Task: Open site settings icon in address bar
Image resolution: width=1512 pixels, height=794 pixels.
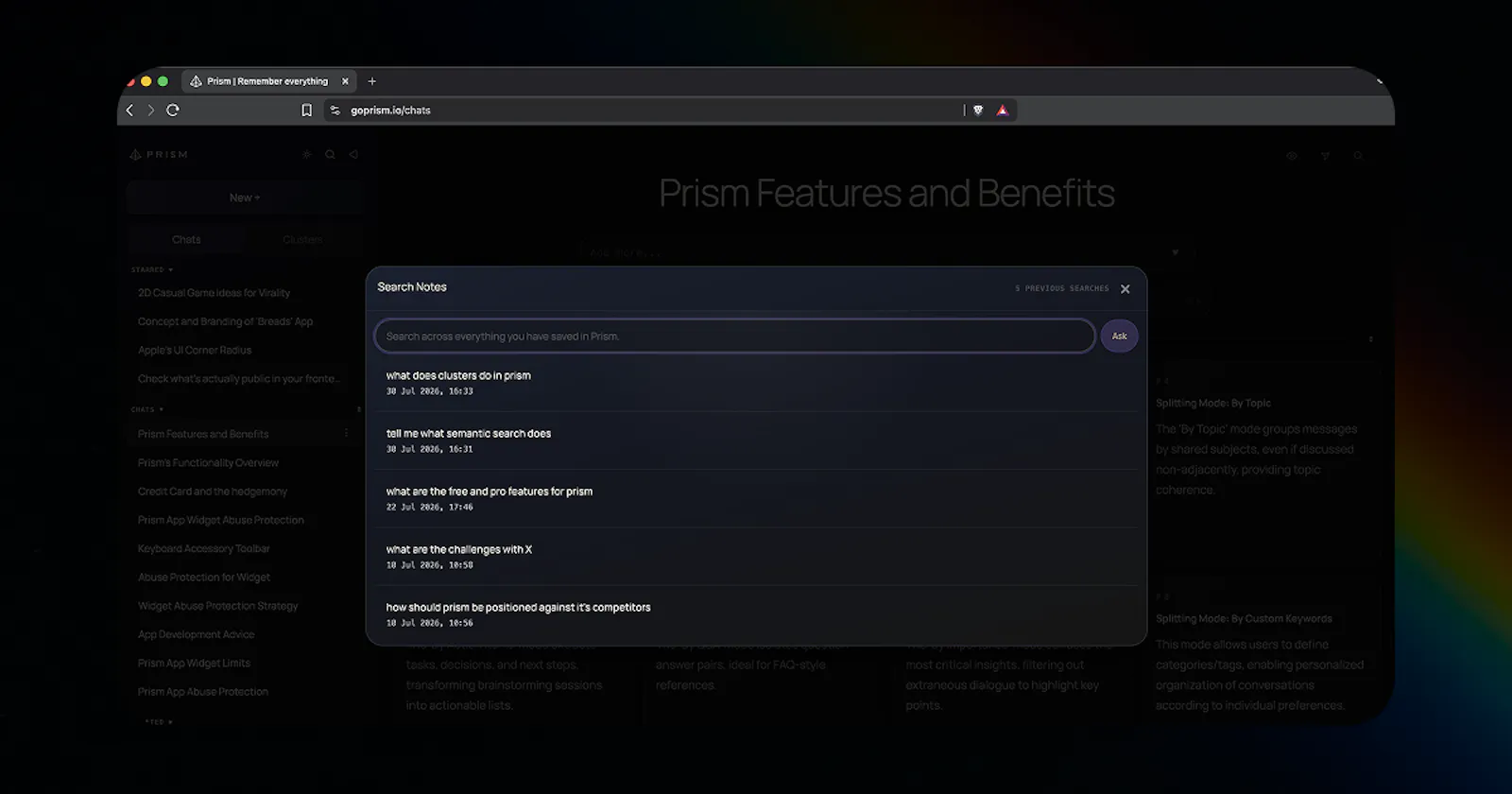Action: coord(335,111)
